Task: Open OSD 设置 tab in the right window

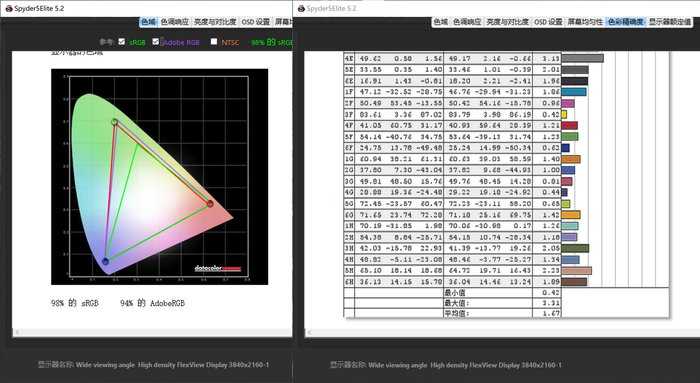Action: pos(548,22)
